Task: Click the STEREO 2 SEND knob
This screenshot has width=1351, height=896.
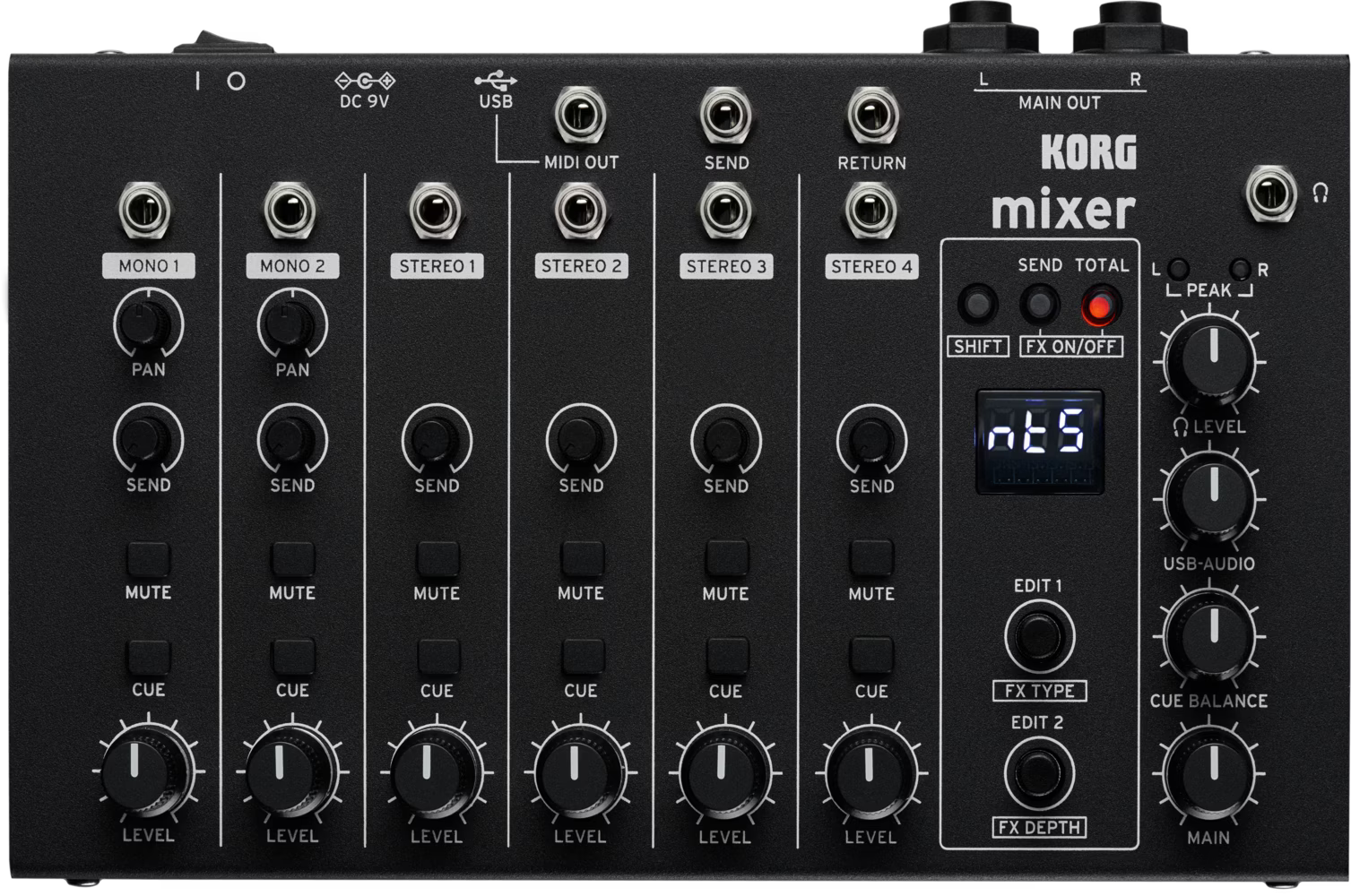Action: pyautogui.click(x=581, y=440)
